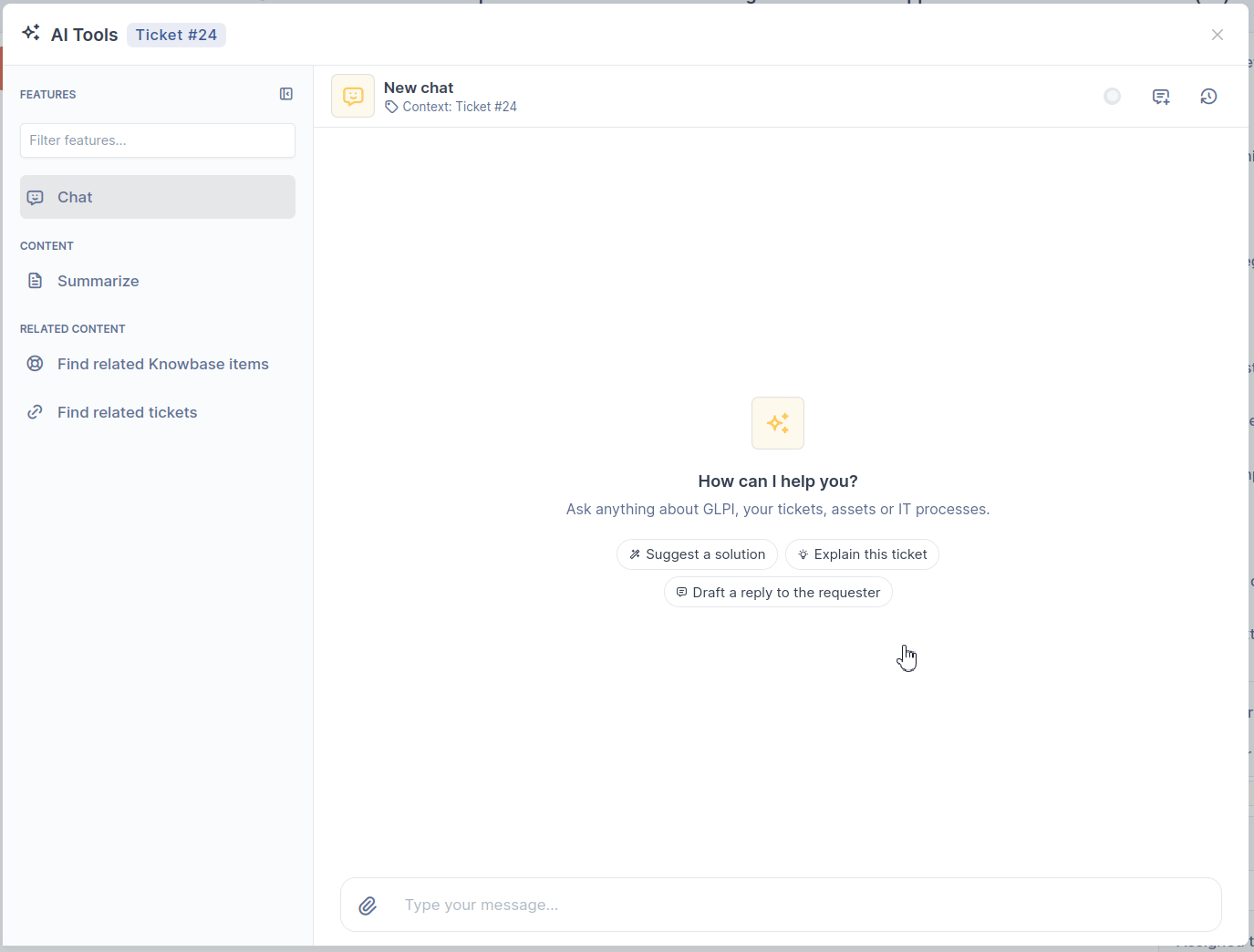
Task: Click the sparkle icon above How can I help you
Action: [778, 423]
